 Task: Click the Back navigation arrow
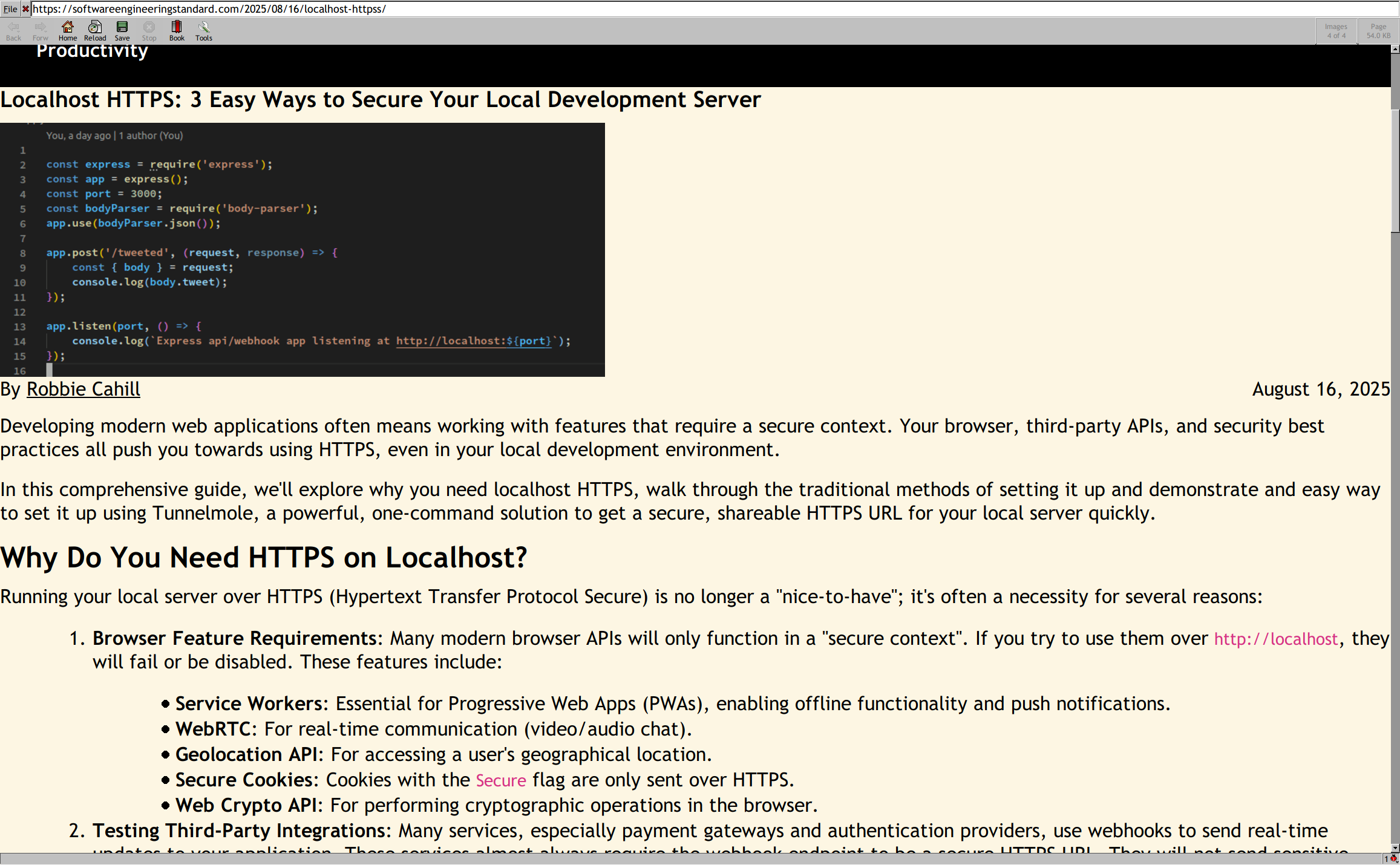(13, 30)
